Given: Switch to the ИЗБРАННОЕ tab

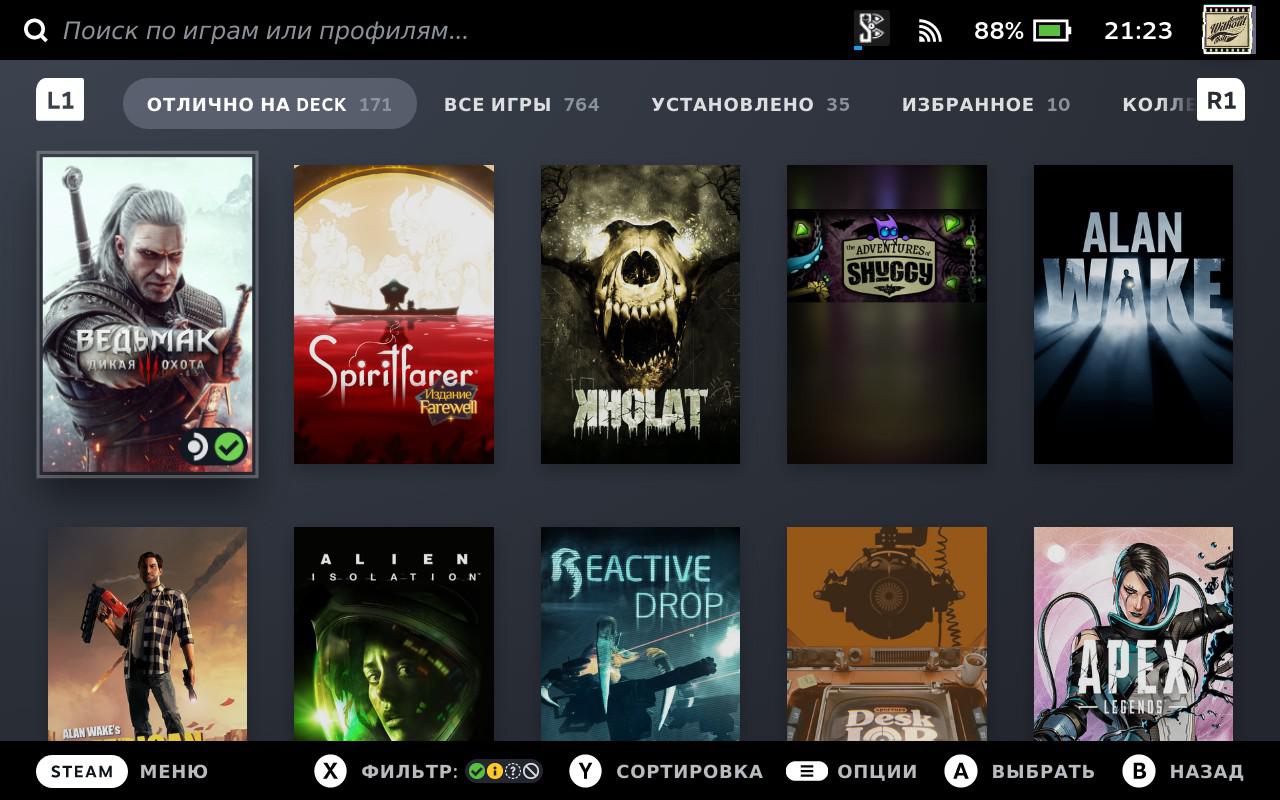Looking at the screenshot, I should (x=986, y=104).
